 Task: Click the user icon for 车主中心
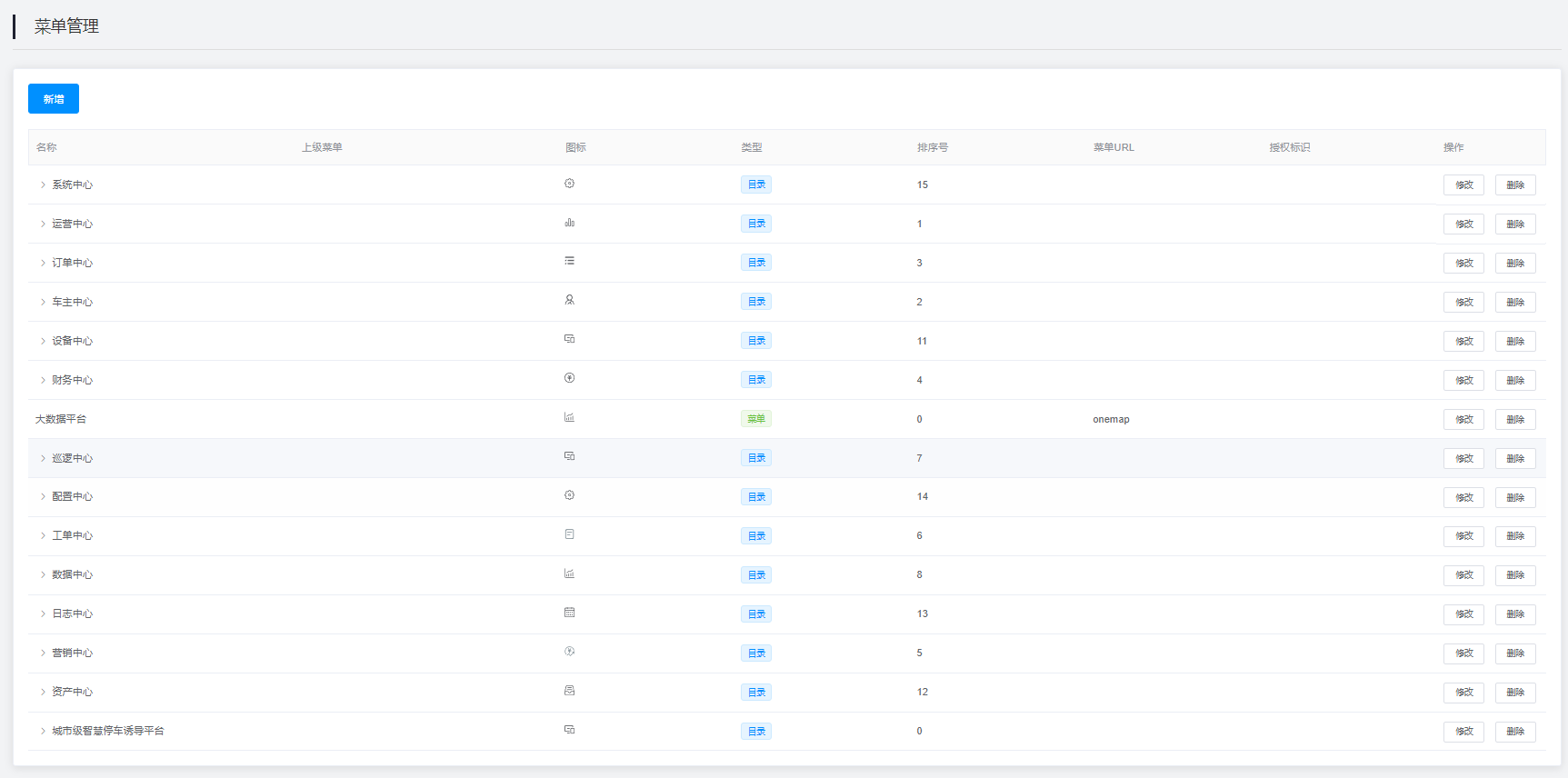point(569,300)
